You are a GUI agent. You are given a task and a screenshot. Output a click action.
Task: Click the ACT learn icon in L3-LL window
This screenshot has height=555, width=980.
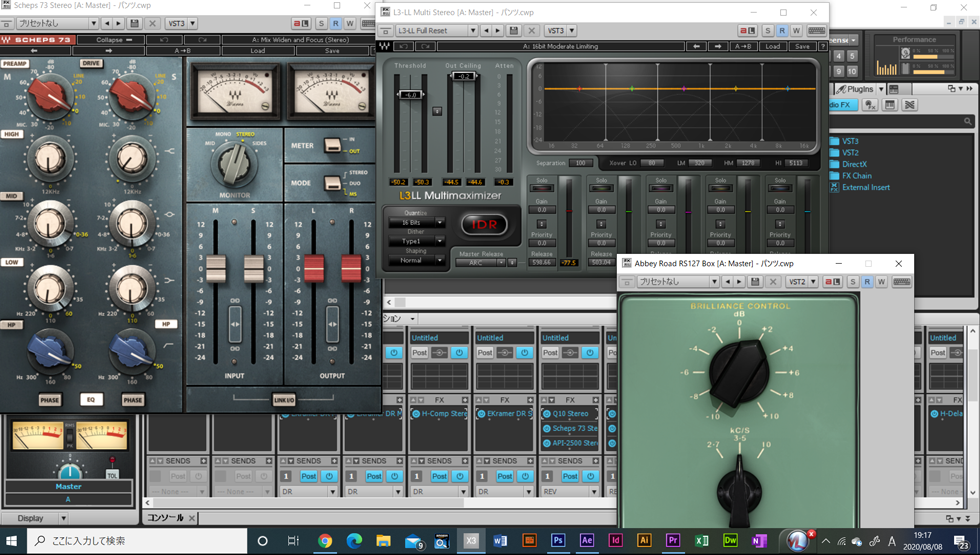point(747,30)
